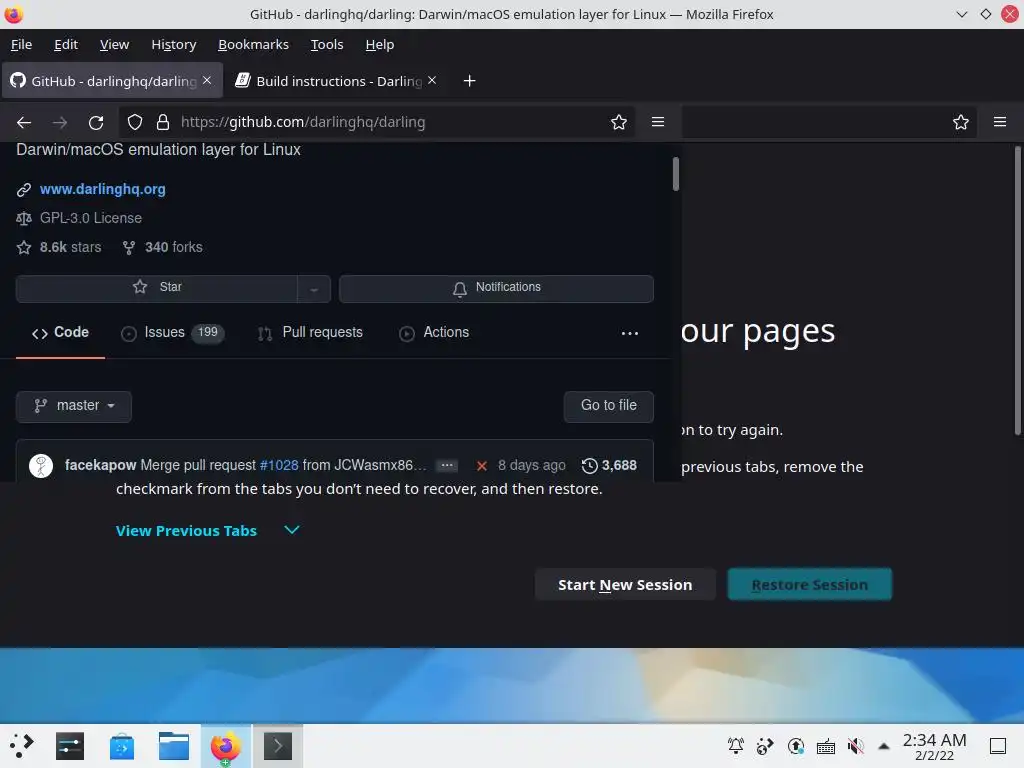Open the KDE application launcher
The width and height of the screenshot is (1024, 768).
coord(22,746)
